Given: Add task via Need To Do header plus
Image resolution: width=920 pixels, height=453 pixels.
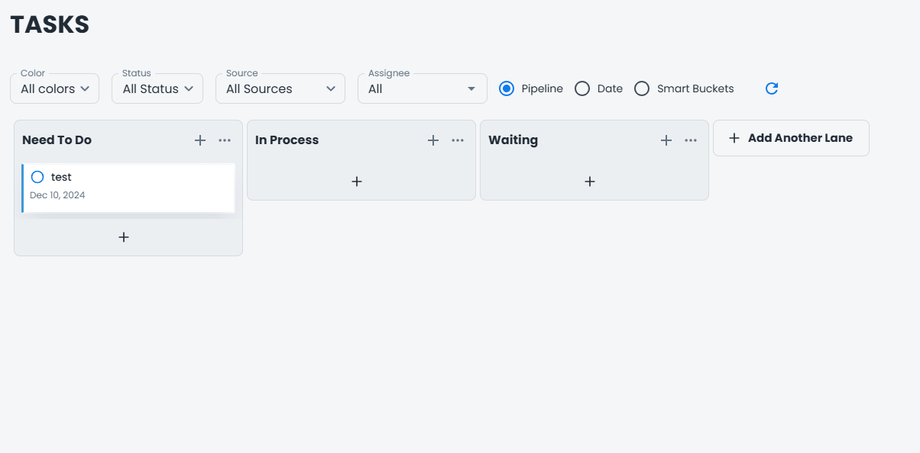Looking at the screenshot, I should tap(200, 141).
